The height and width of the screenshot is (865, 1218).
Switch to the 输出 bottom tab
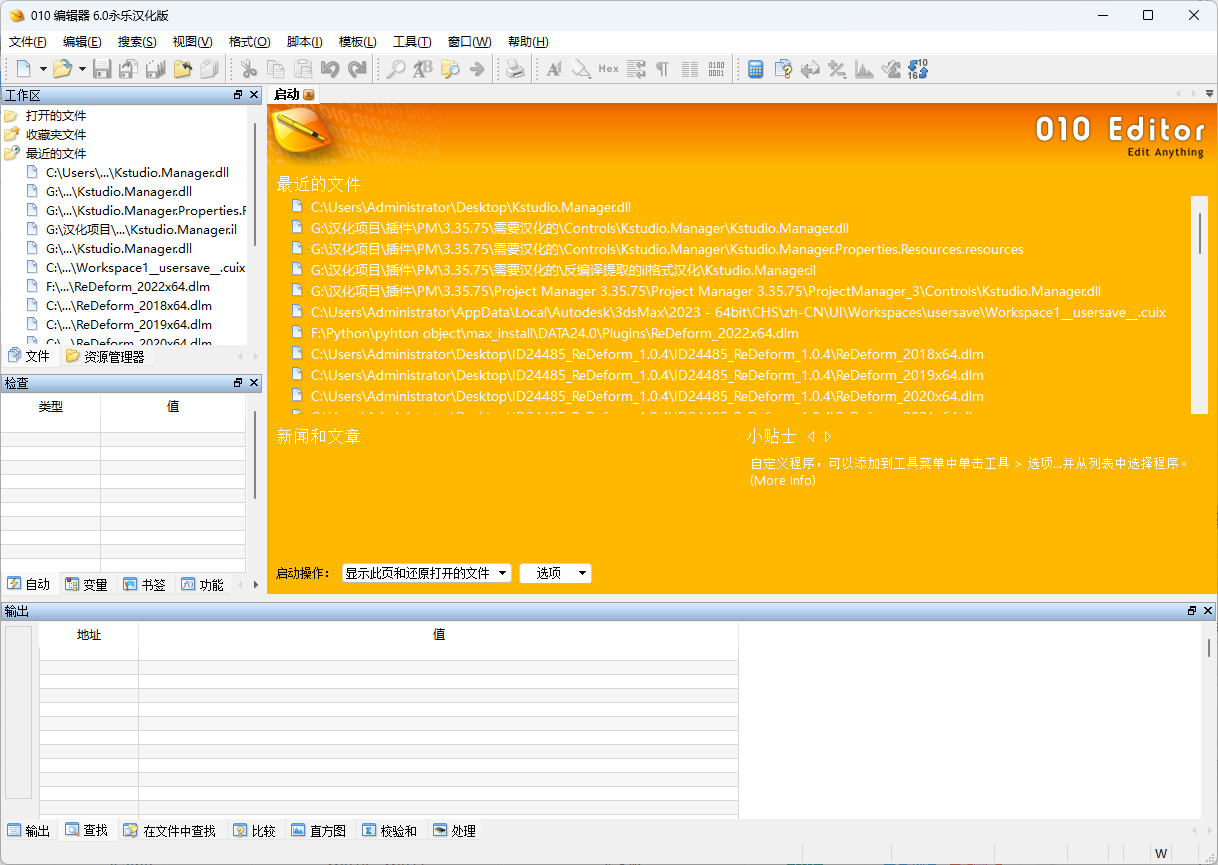coord(28,830)
